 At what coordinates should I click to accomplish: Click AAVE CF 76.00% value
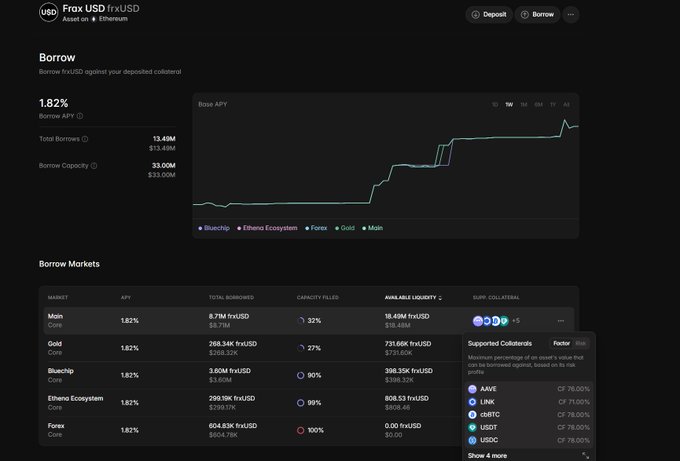click(573, 389)
